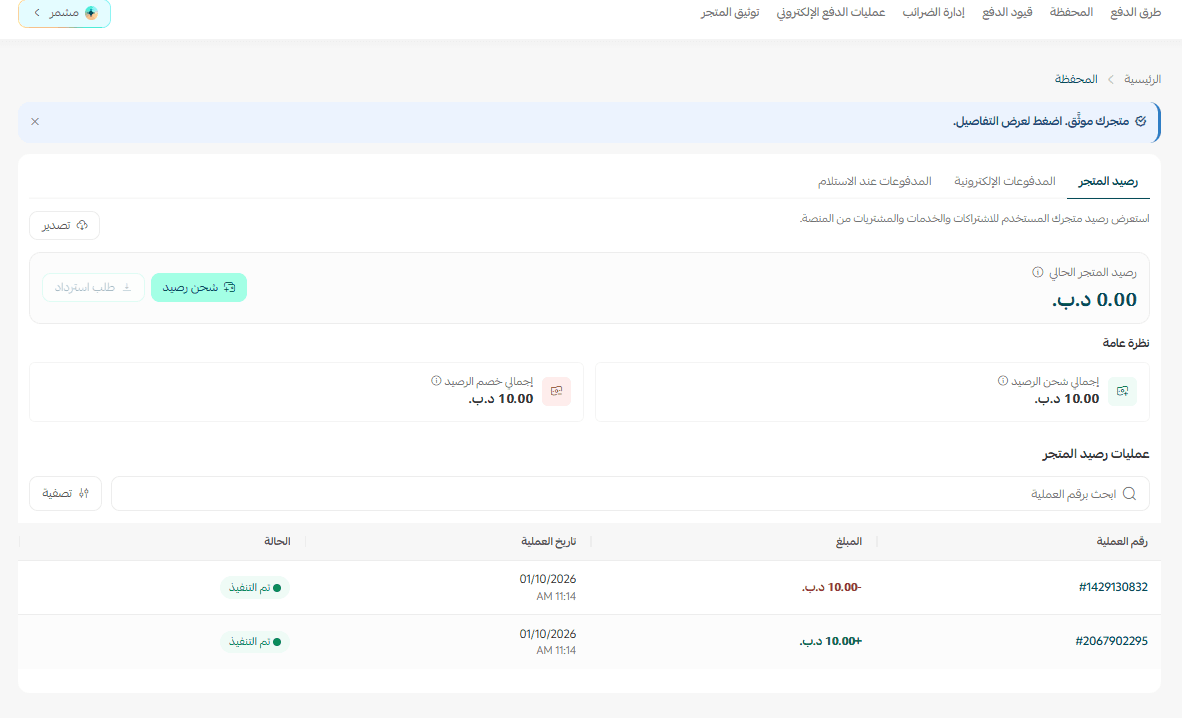Click info icon beside رصيد المتجر الحالي
The width and height of the screenshot is (1182, 718).
1037,272
